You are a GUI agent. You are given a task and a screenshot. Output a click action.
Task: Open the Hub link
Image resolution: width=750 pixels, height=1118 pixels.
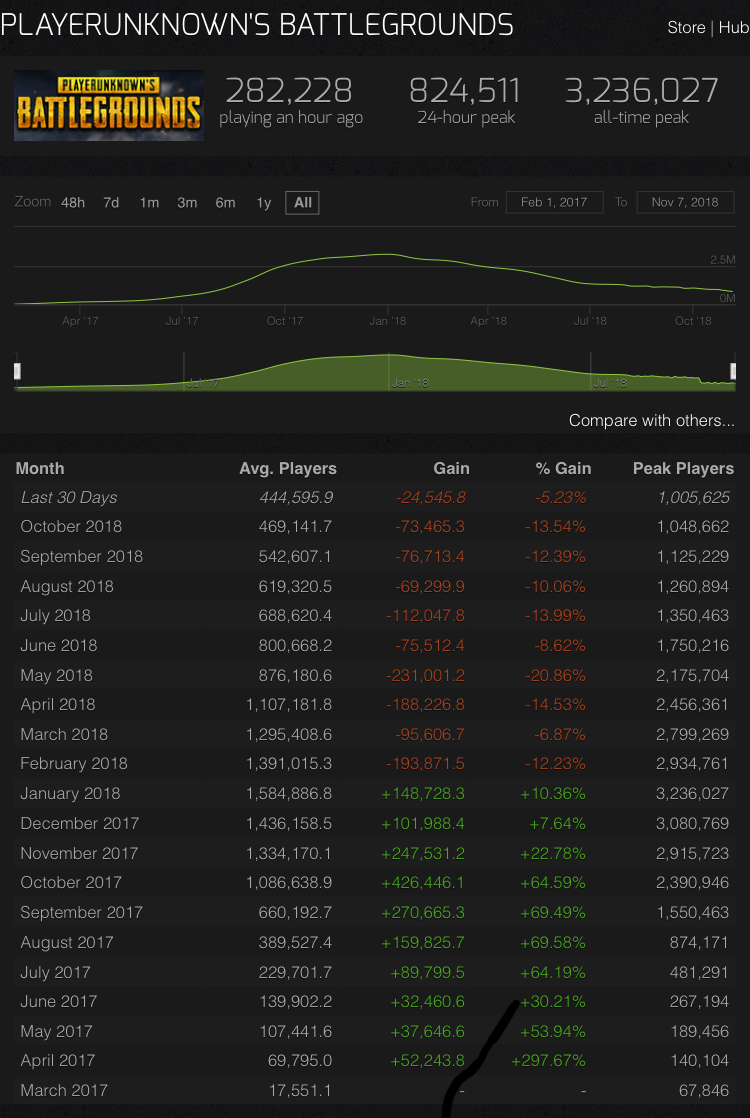pos(733,27)
